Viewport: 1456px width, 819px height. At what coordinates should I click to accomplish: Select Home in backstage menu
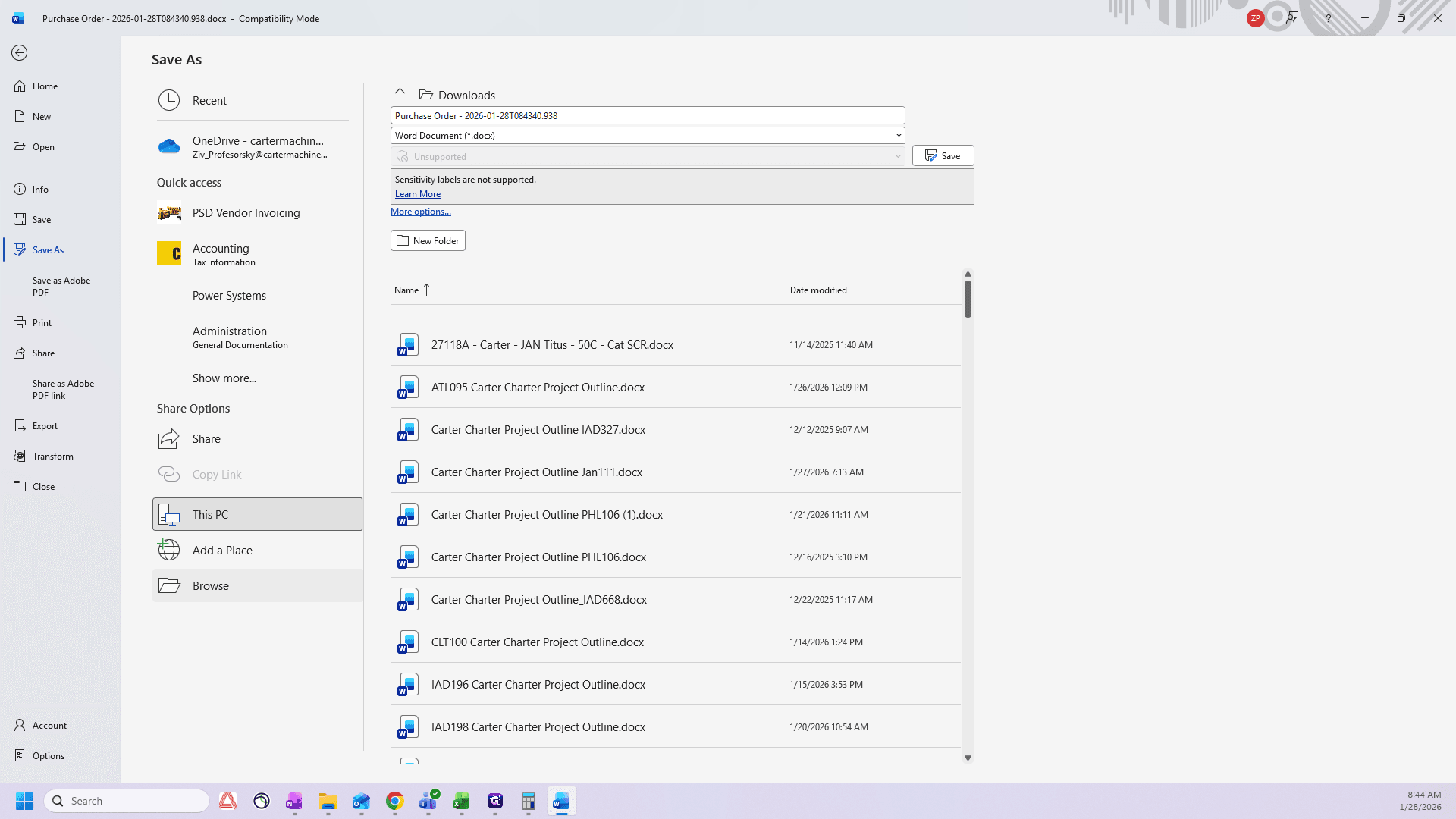click(x=45, y=86)
